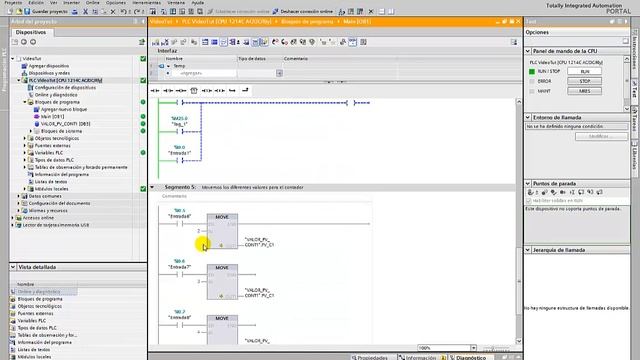This screenshot has height=360, width=640.
Task: Click the Print icon in main toolbar
Action: (x=75, y=11)
